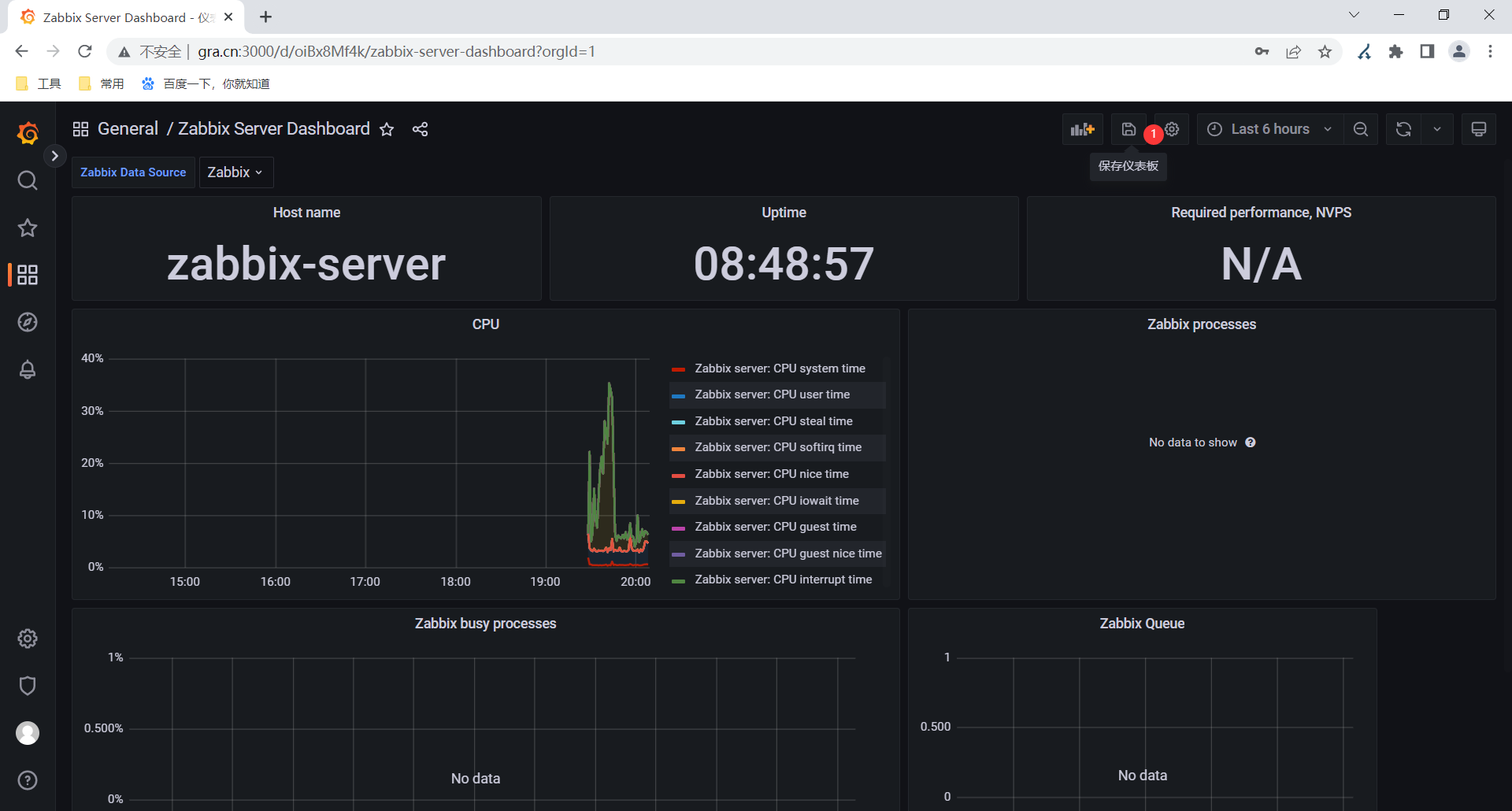This screenshot has height=811, width=1512.
Task: Open the 工具 bookmarks folder
Action: click(39, 84)
